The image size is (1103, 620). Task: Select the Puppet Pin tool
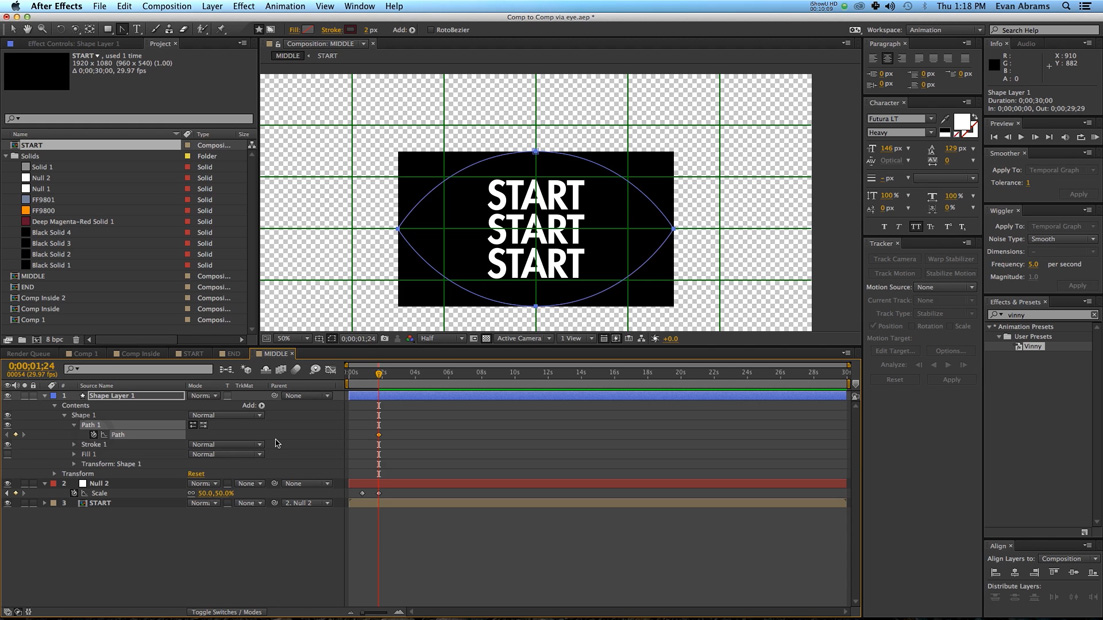[221, 30]
